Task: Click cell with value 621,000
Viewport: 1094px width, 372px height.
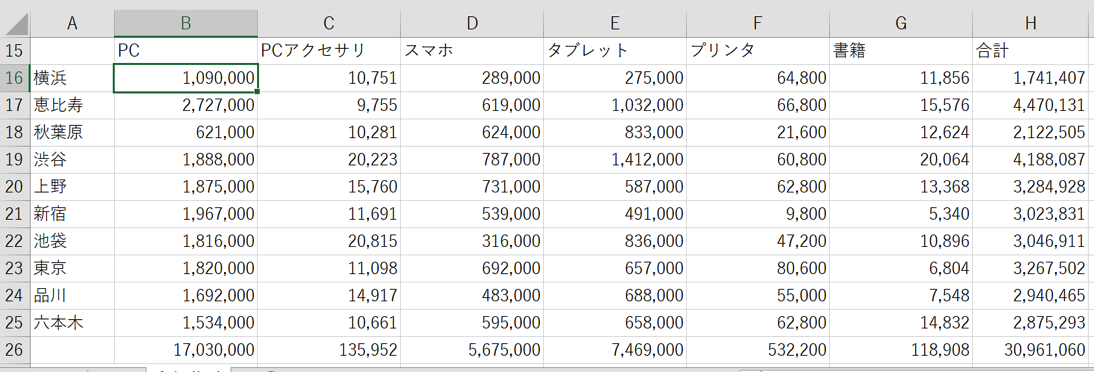Action: pyautogui.click(x=186, y=132)
